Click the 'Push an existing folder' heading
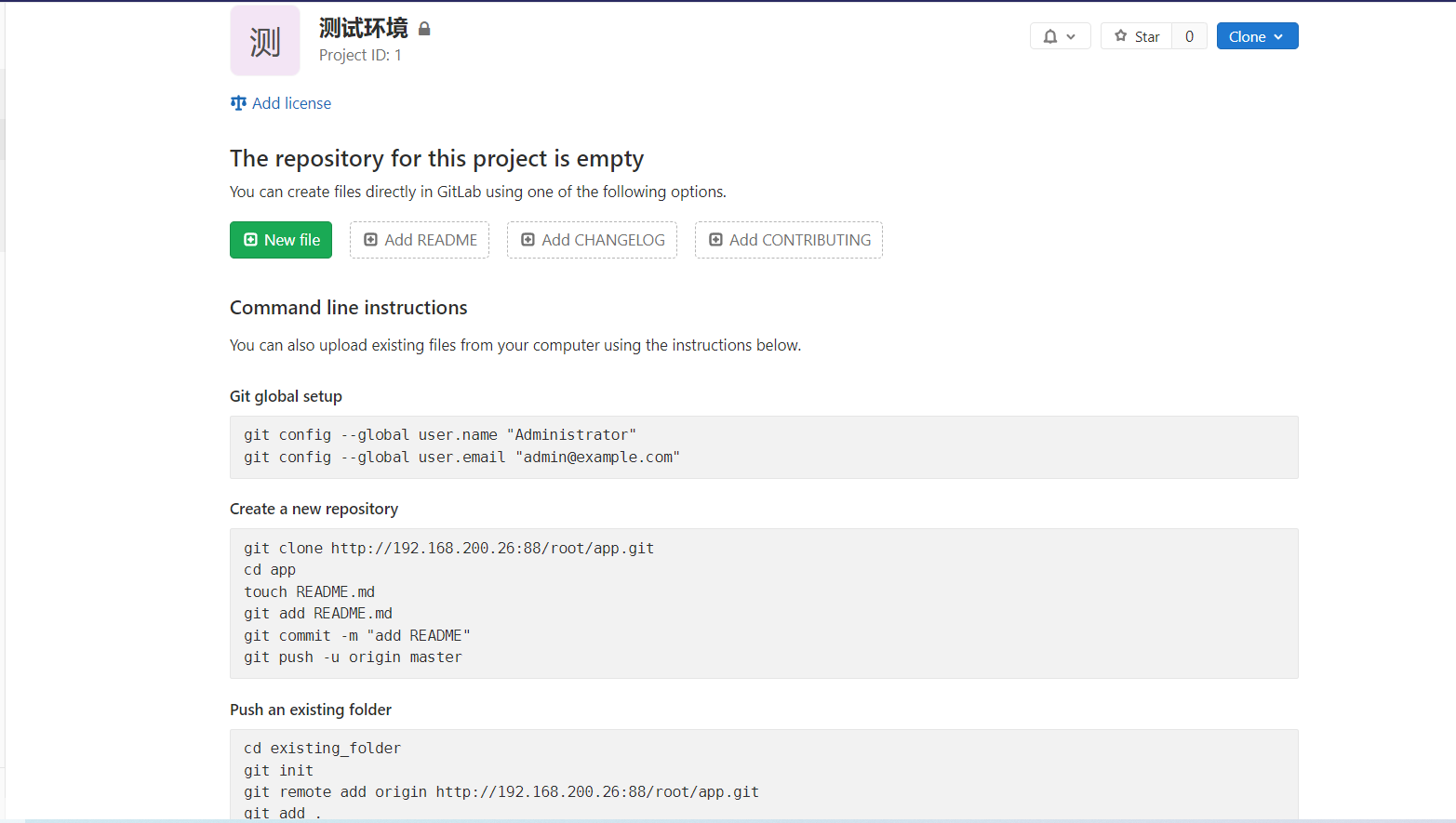The height and width of the screenshot is (823, 1456). [311, 710]
